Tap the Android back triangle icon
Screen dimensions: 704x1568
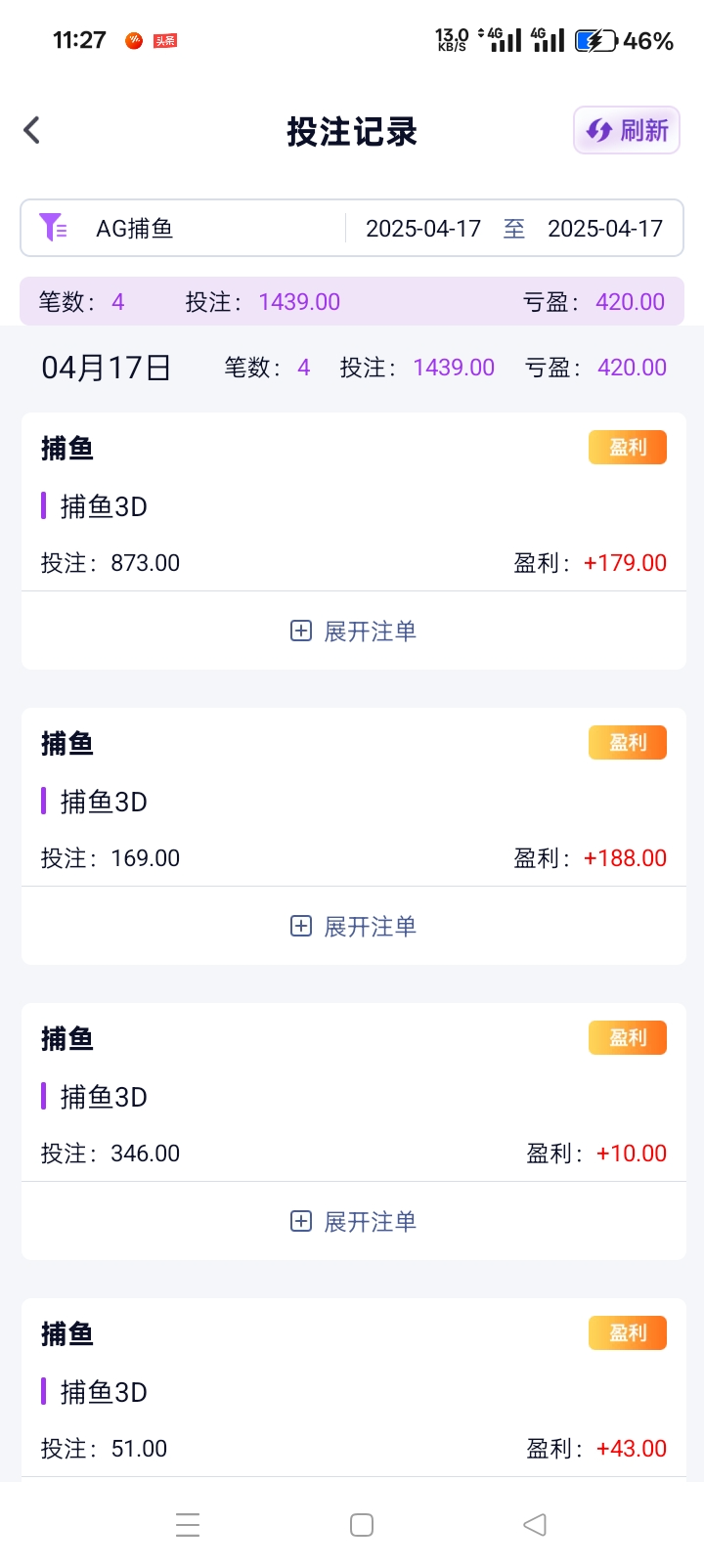534,1525
